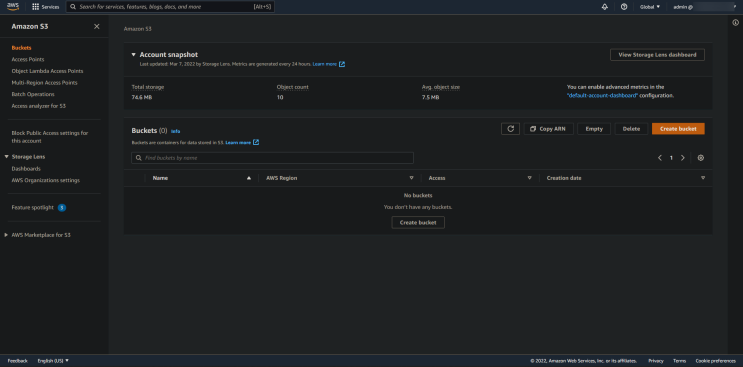Click the Total storage label
743x367 pixels.
148,87
